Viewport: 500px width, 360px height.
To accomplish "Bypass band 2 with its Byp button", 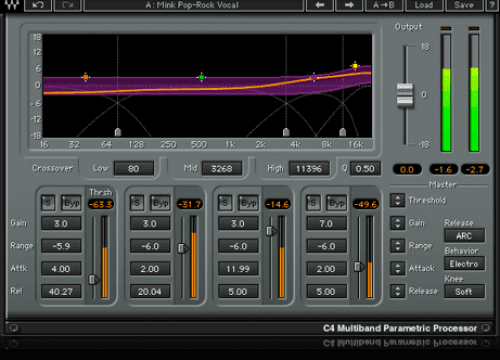I will pyautogui.click(x=160, y=203).
